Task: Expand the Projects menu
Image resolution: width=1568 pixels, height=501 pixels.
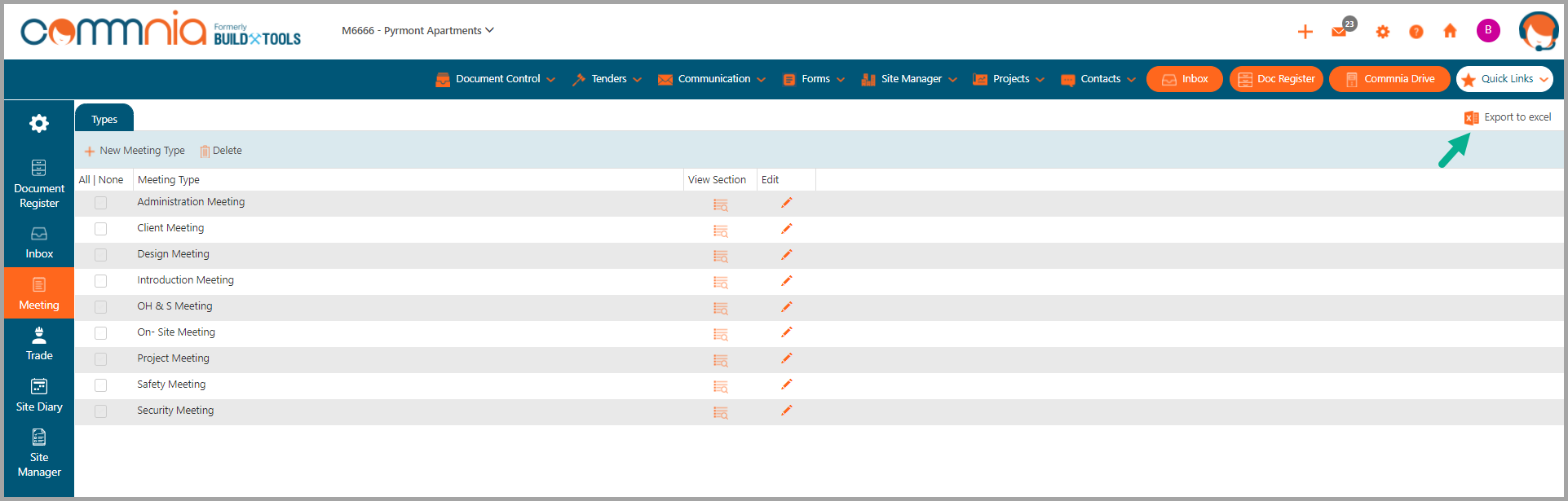Action: 1009,79
